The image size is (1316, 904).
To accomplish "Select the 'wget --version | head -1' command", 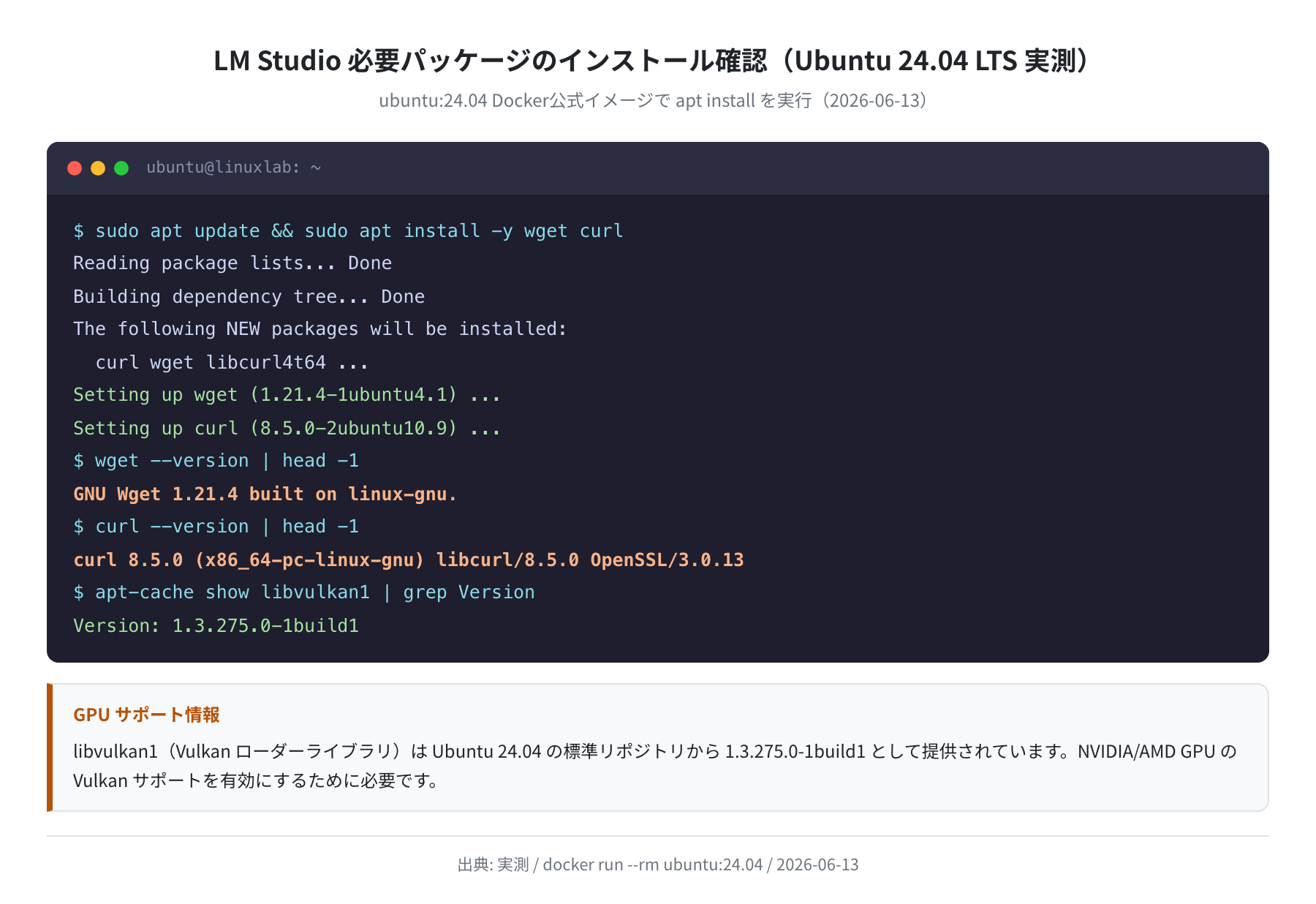I will [x=216, y=461].
